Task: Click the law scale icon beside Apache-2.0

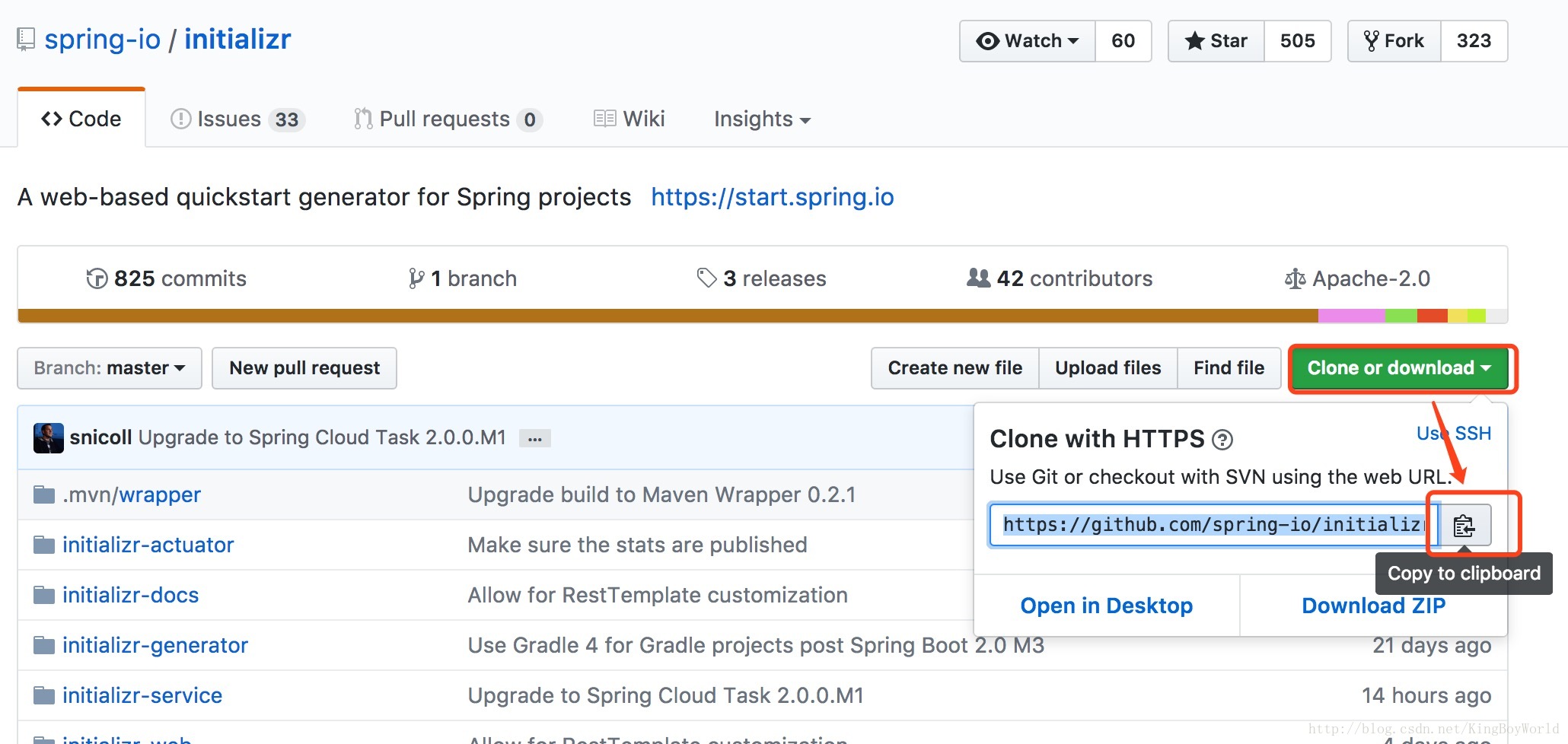Action: 1295,279
